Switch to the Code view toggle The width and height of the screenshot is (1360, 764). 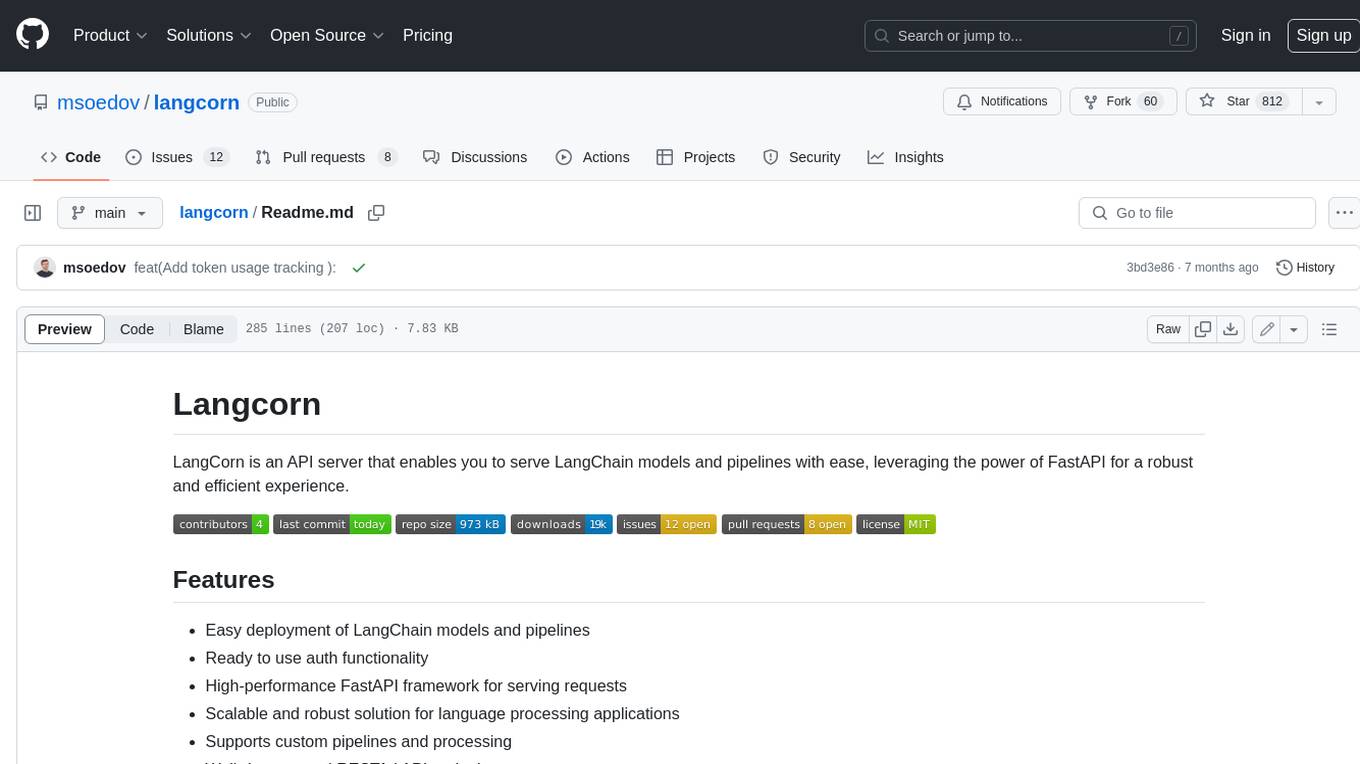[x=137, y=329]
